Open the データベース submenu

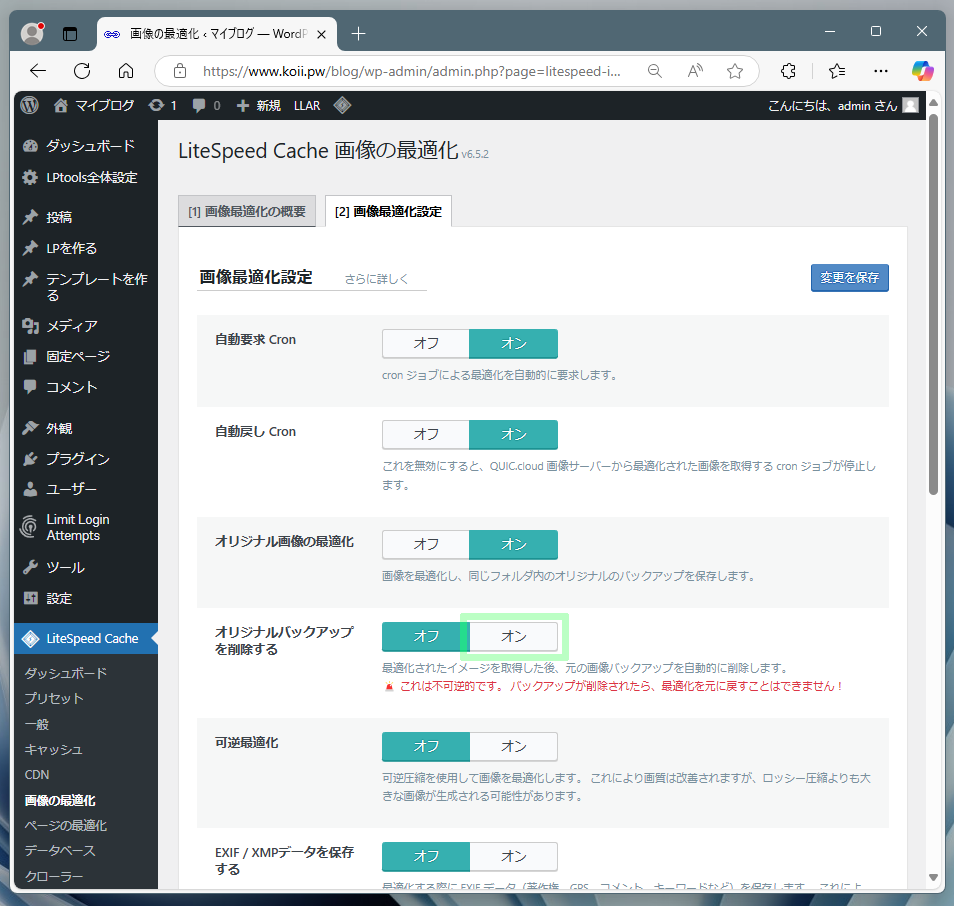click(x=60, y=851)
